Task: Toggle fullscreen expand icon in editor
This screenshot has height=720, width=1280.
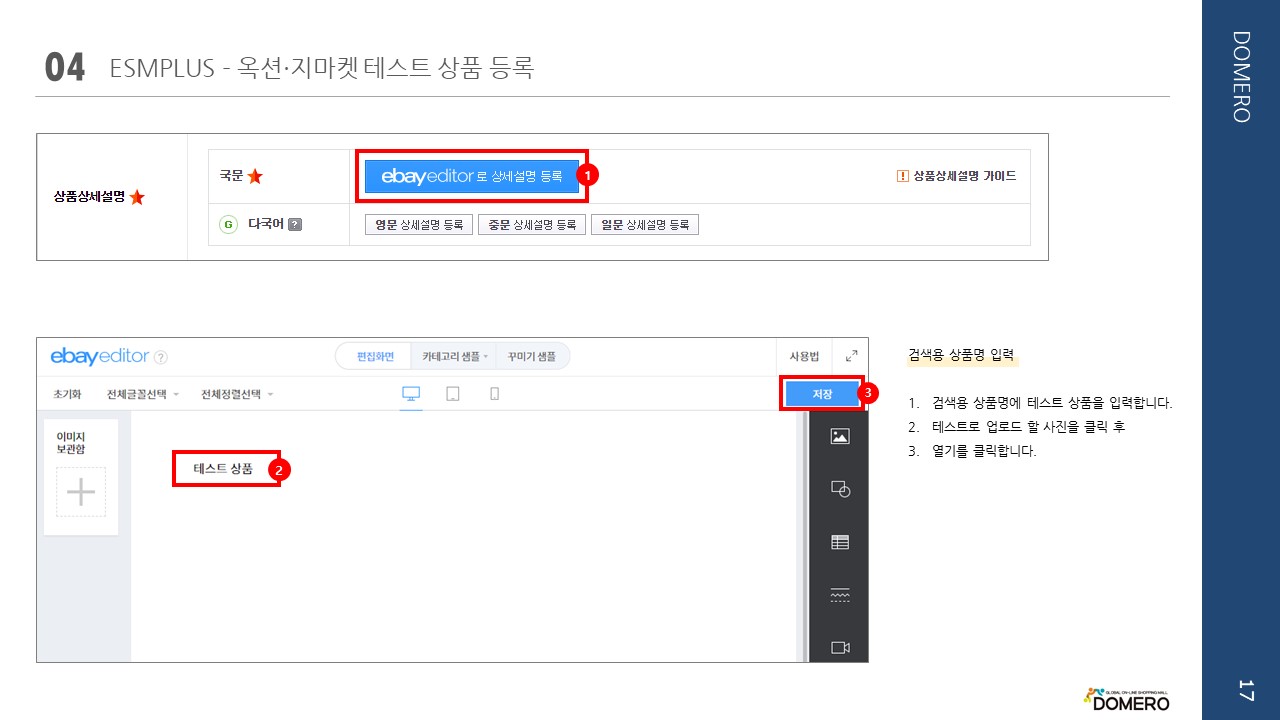Action: pyautogui.click(x=851, y=356)
